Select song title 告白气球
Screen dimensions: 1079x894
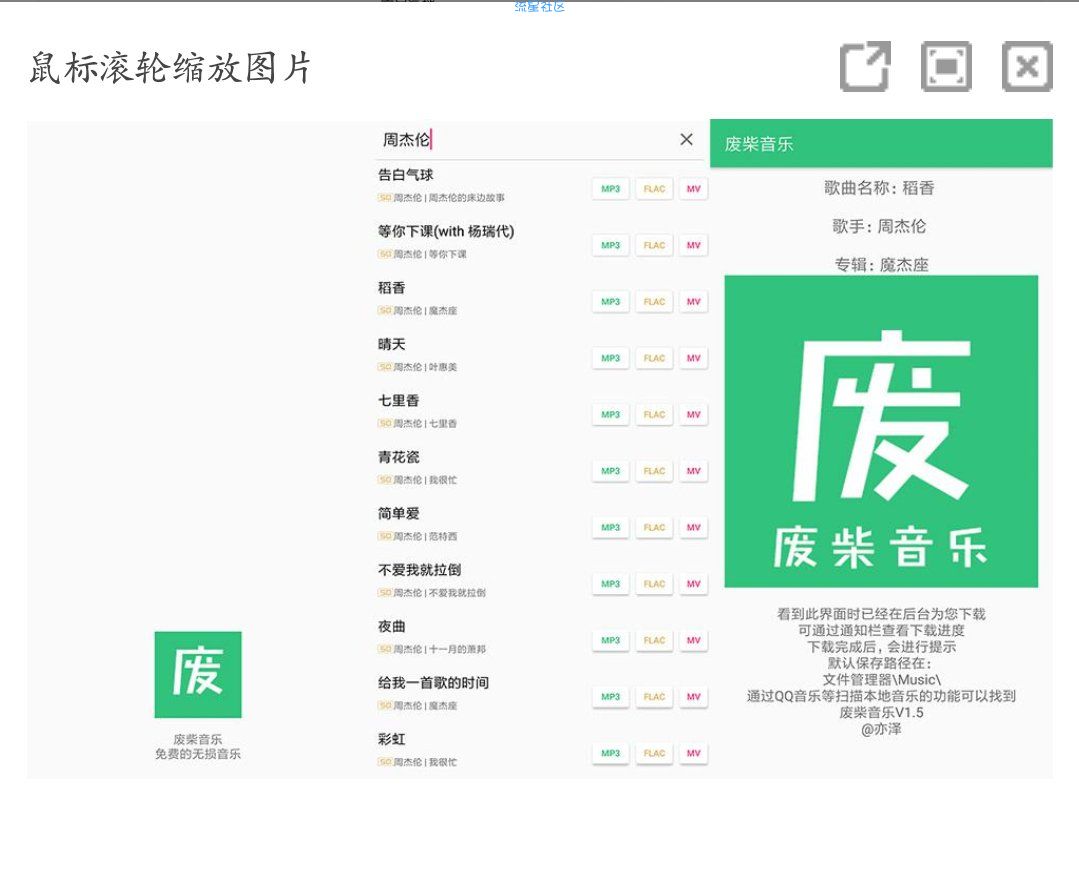pos(405,175)
